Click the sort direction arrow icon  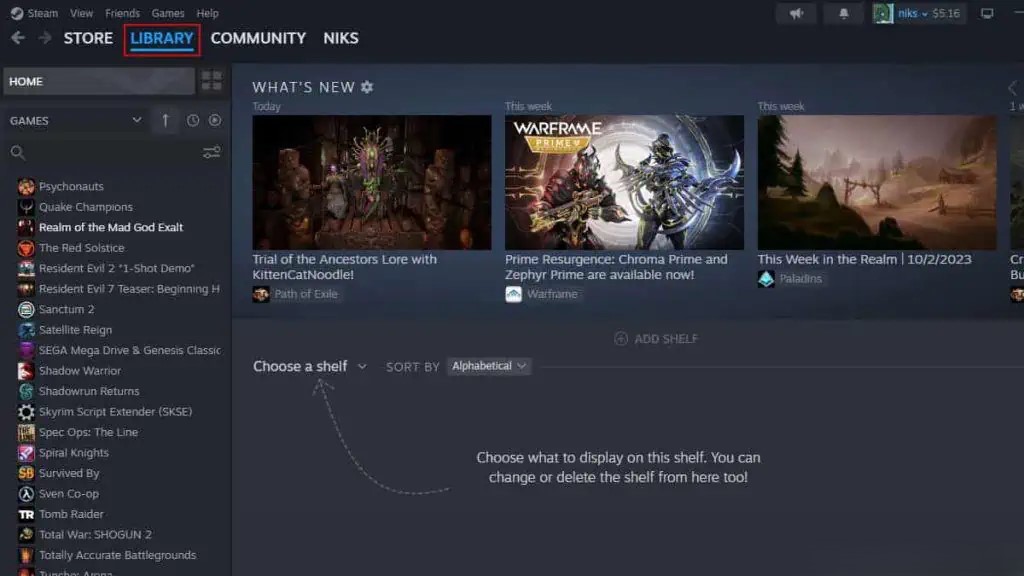165,120
